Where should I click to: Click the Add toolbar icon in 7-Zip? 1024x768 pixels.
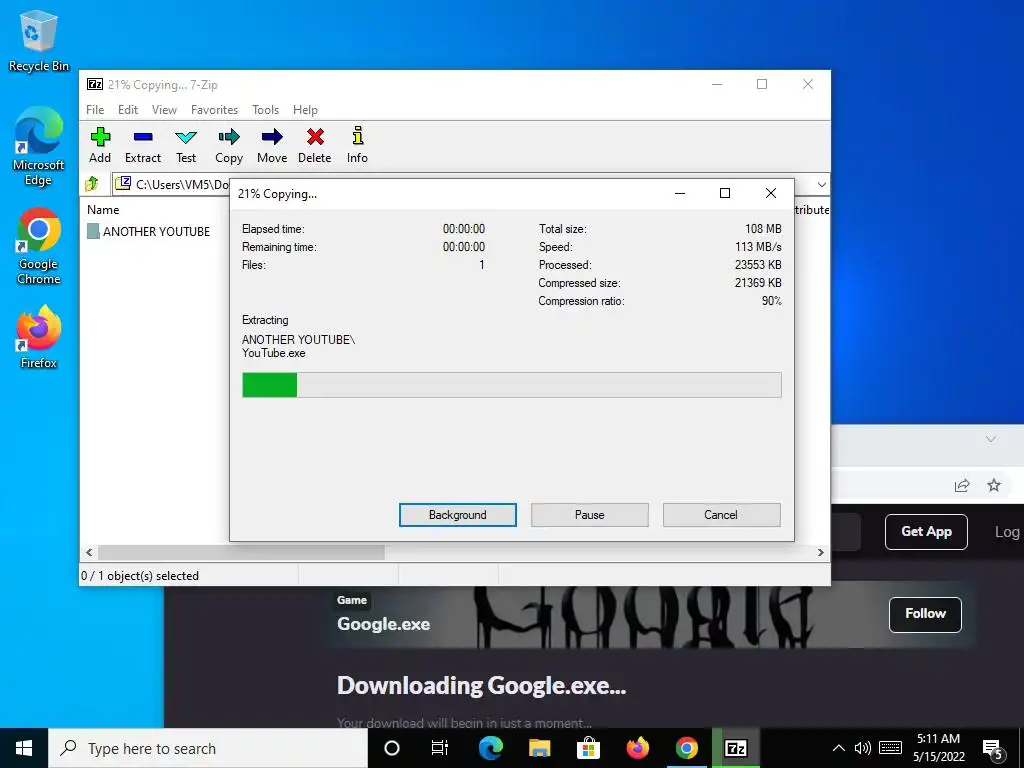(x=100, y=145)
